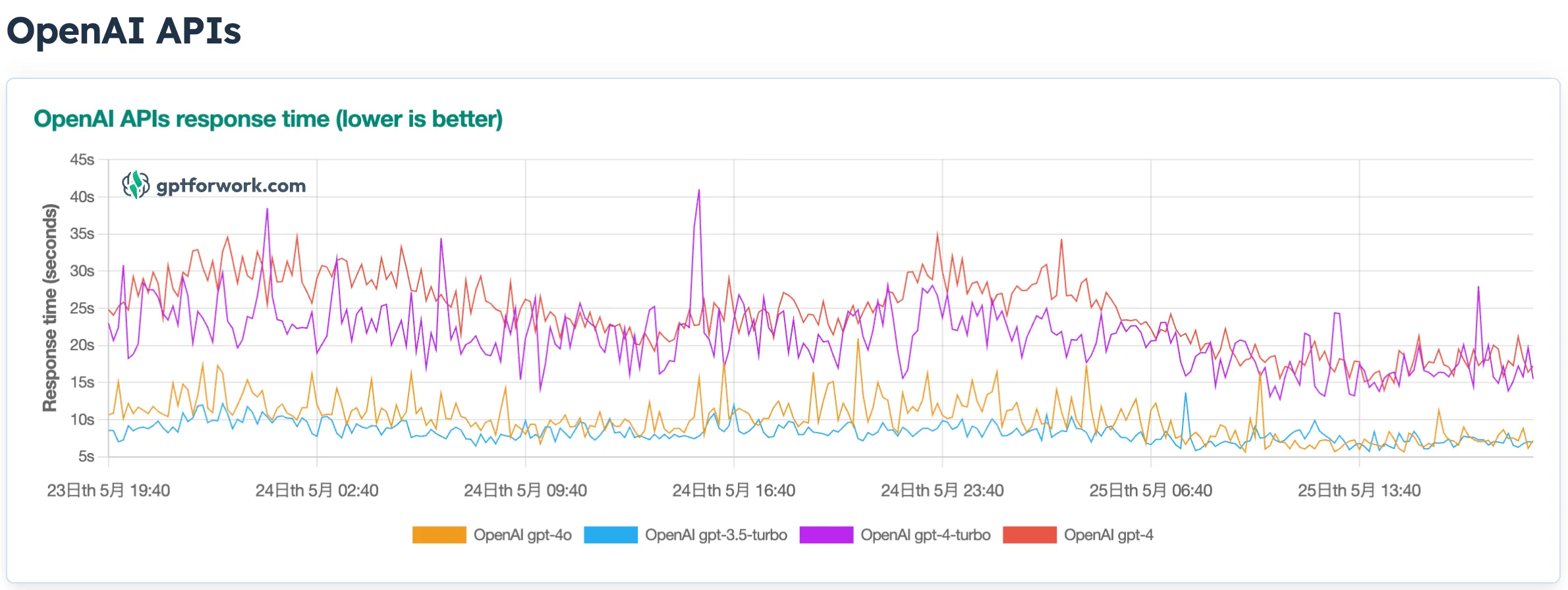
Task: Click the 24日th 5月 02:40 axis label
Action: (317, 491)
